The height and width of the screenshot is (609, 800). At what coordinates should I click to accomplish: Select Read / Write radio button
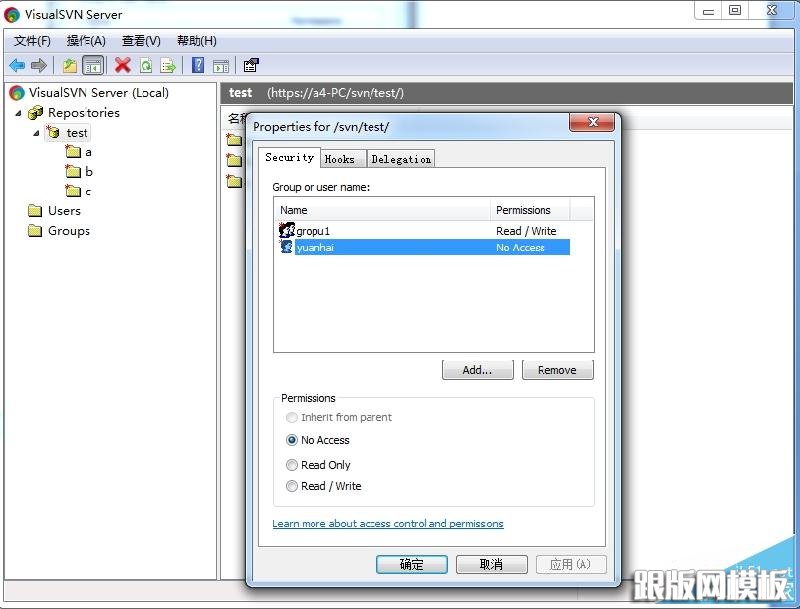coord(292,486)
